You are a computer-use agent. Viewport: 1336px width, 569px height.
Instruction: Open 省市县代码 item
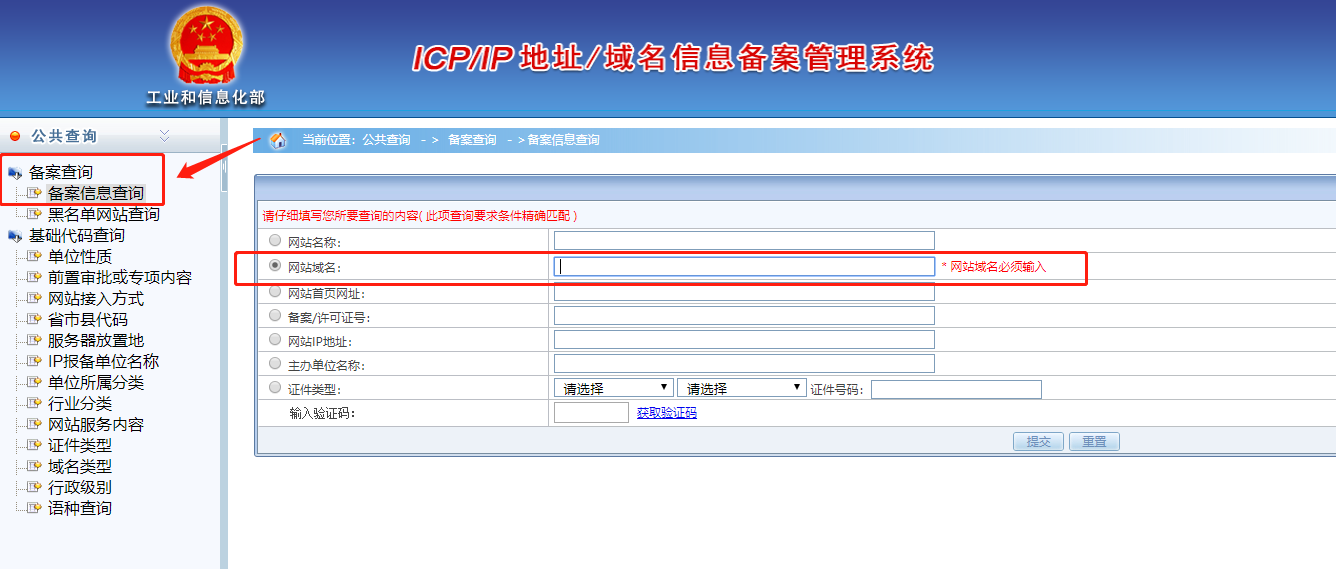pos(88,320)
